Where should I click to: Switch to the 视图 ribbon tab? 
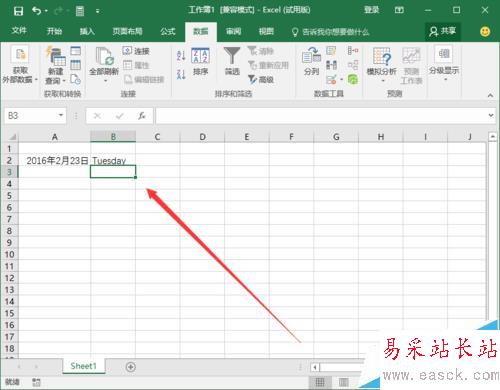coord(266,31)
